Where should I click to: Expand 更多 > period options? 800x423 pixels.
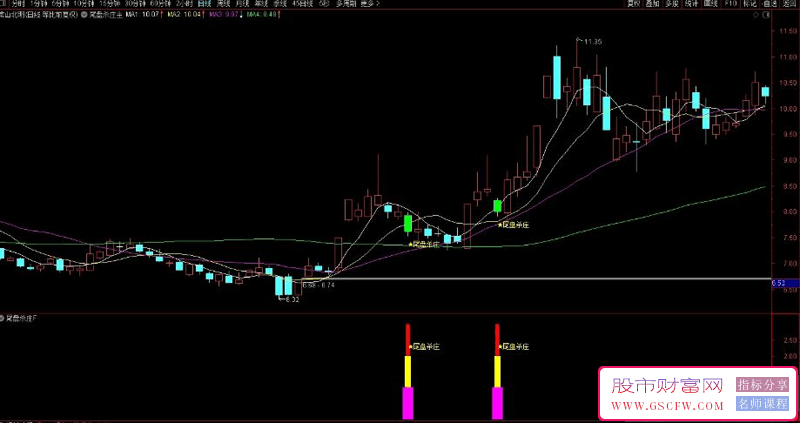coord(370,4)
